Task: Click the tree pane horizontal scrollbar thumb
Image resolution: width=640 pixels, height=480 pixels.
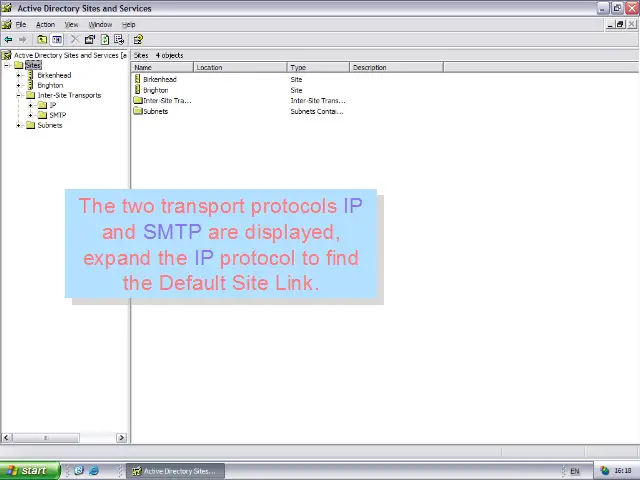Action: pos(46,438)
